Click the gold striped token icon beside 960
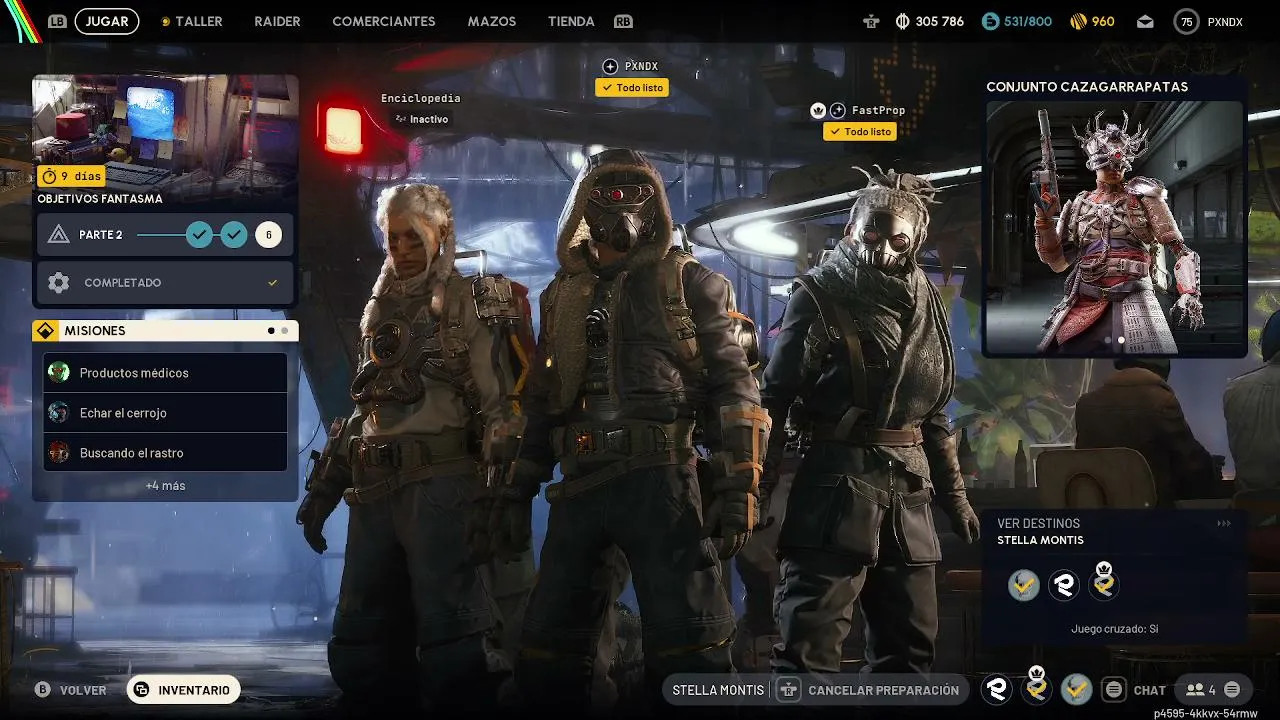 click(x=1078, y=21)
